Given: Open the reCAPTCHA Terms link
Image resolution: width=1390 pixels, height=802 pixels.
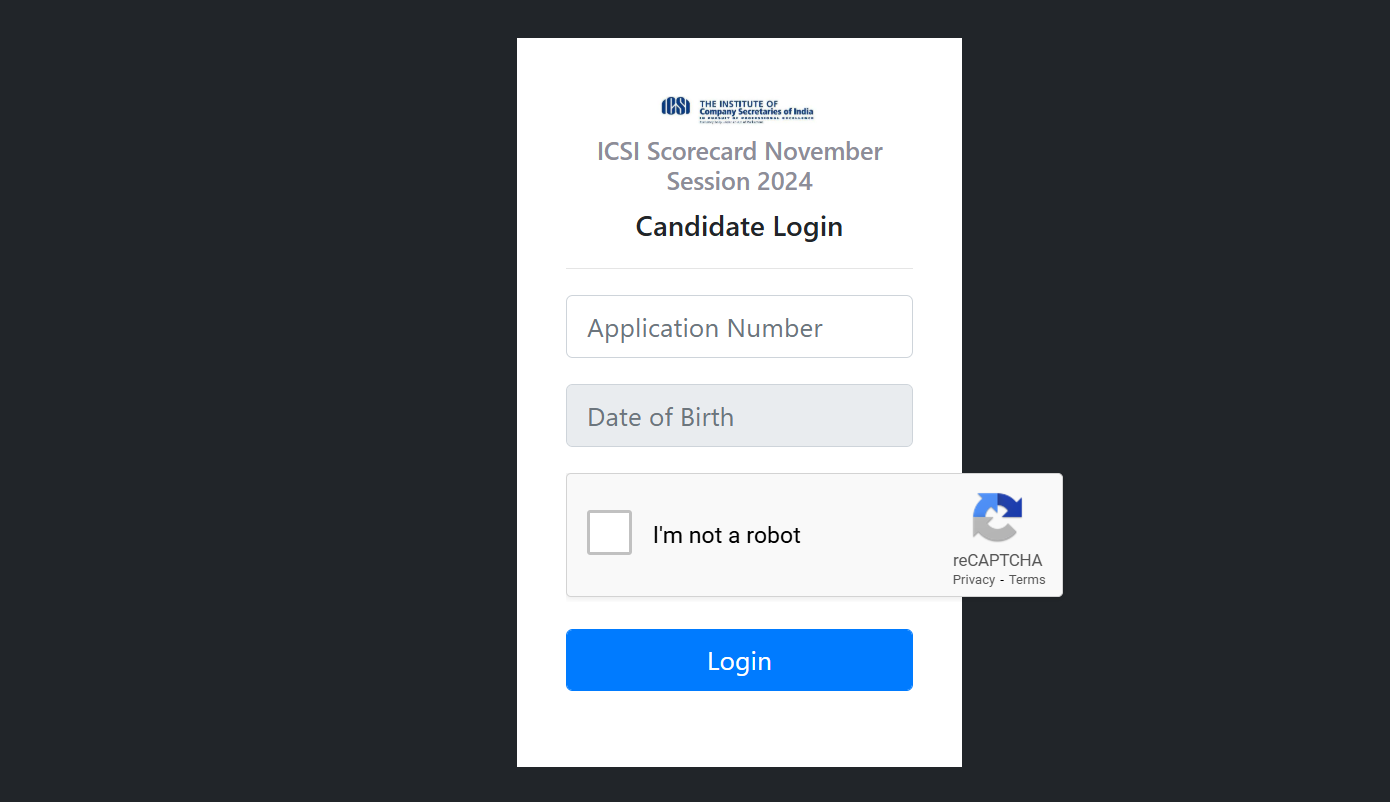Looking at the screenshot, I should (1027, 580).
